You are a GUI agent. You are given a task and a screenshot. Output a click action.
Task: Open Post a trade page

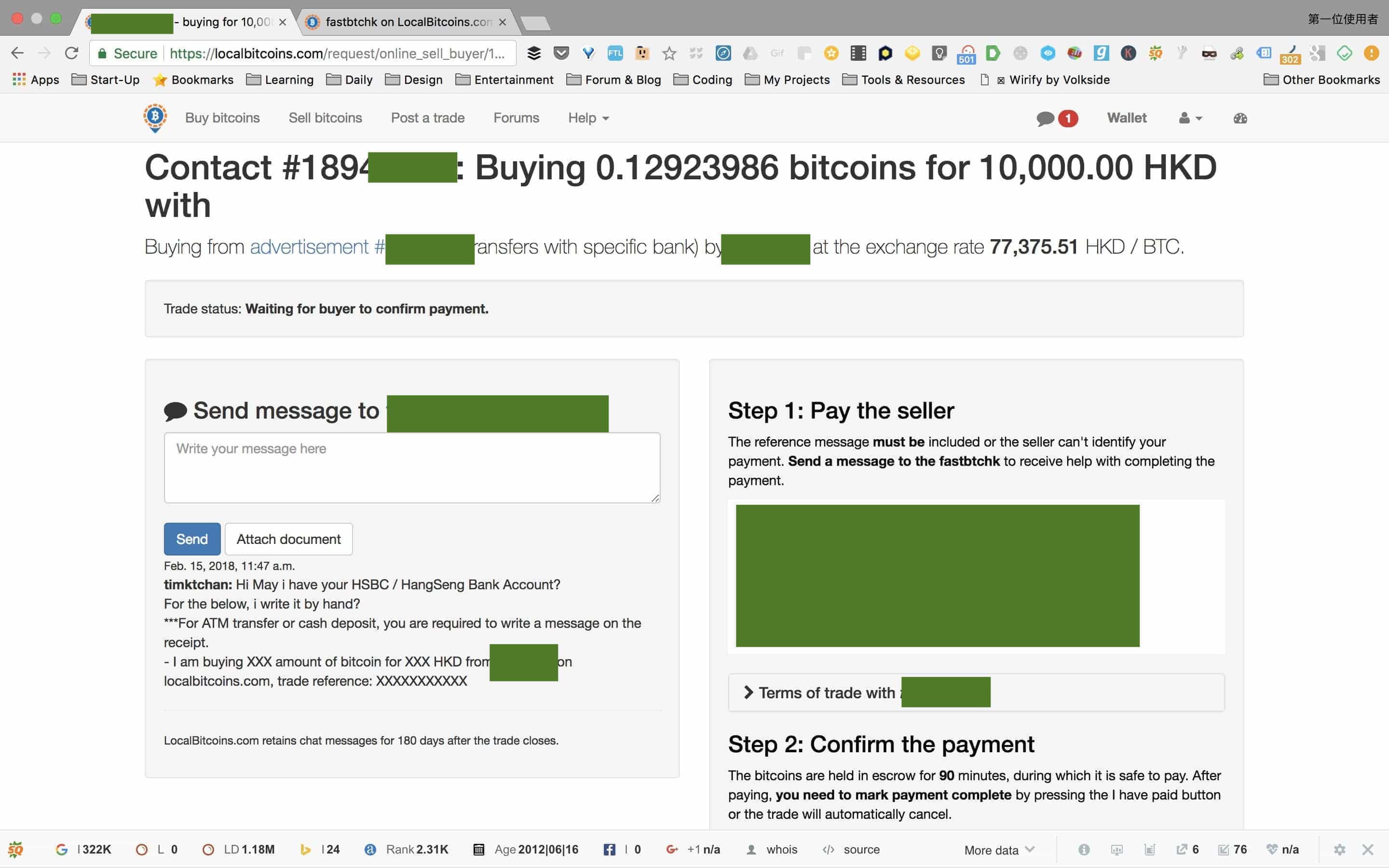click(x=428, y=118)
